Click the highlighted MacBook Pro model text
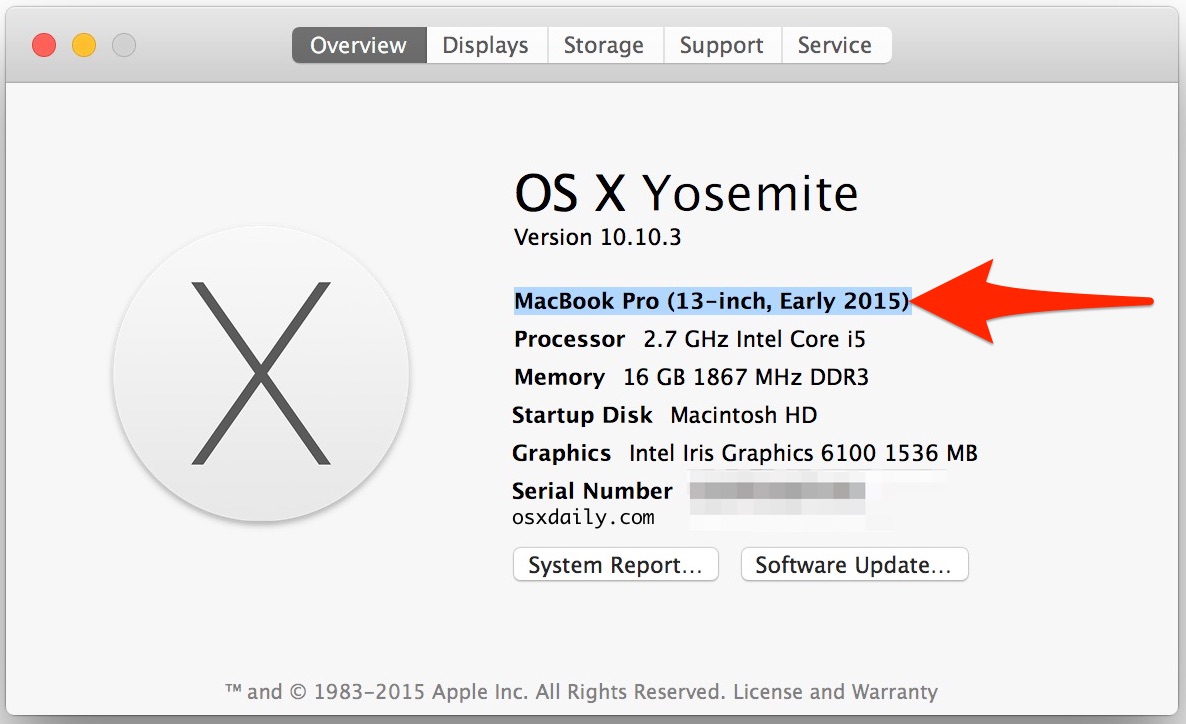This screenshot has width=1186, height=724. coord(711,301)
